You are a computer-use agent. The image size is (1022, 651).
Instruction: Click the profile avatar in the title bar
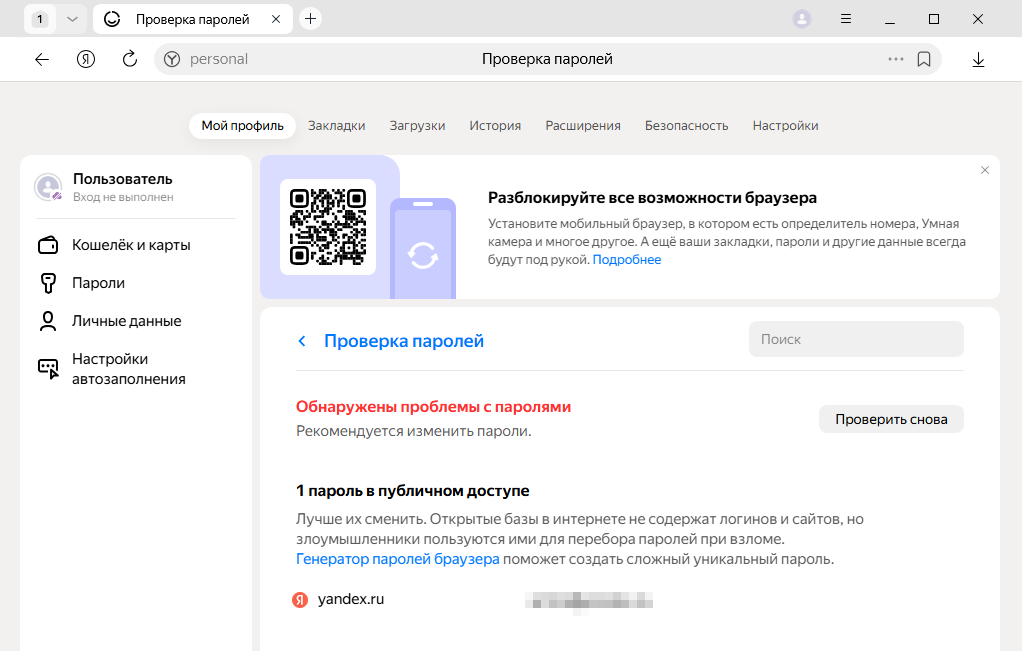pos(802,19)
